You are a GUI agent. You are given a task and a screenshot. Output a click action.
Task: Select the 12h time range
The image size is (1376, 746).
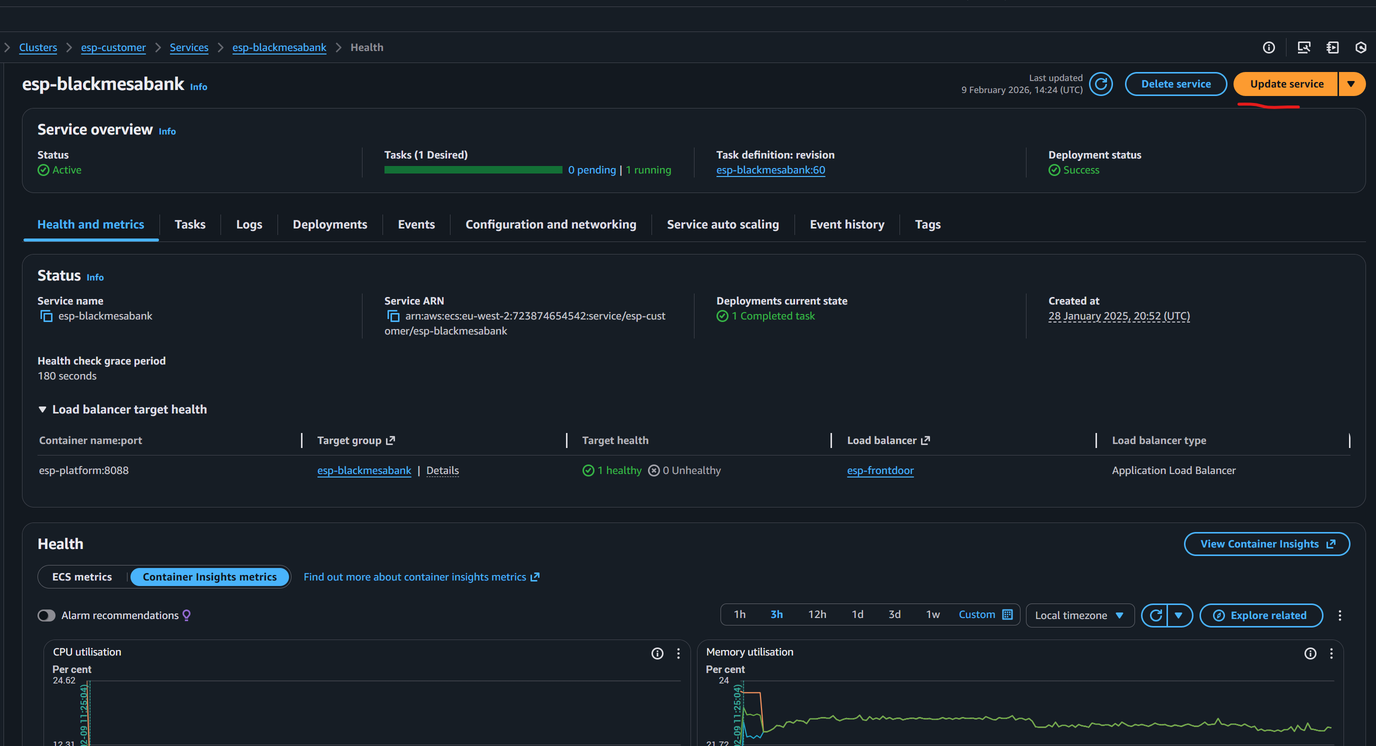(x=817, y=614)
